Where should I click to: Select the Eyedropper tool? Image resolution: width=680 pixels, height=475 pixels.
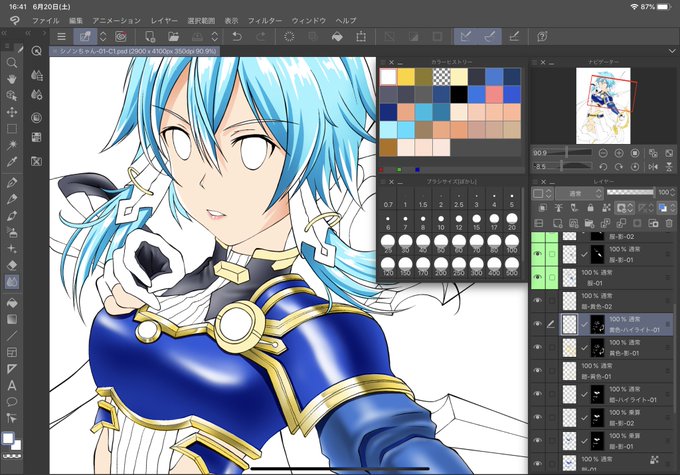tap(12, 161)
